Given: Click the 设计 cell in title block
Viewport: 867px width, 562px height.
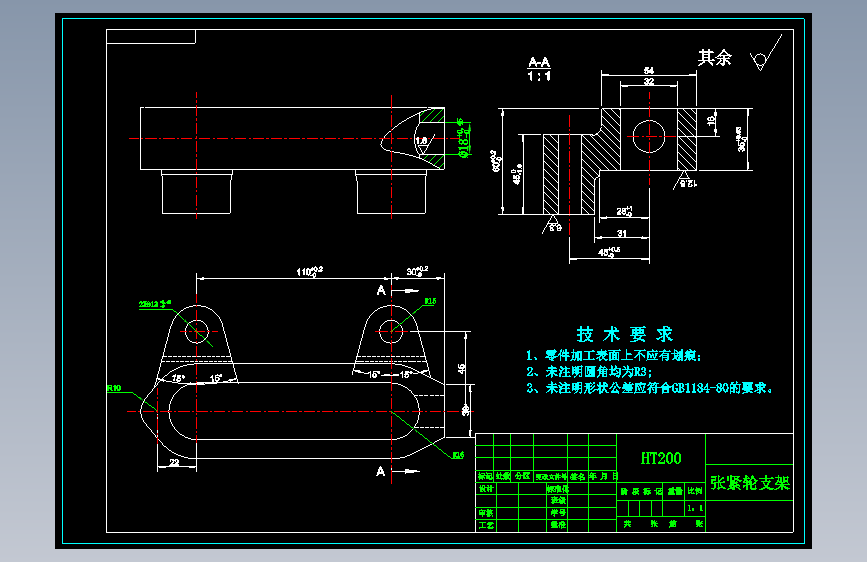Looking at the screenshot, I should [486, 489].
